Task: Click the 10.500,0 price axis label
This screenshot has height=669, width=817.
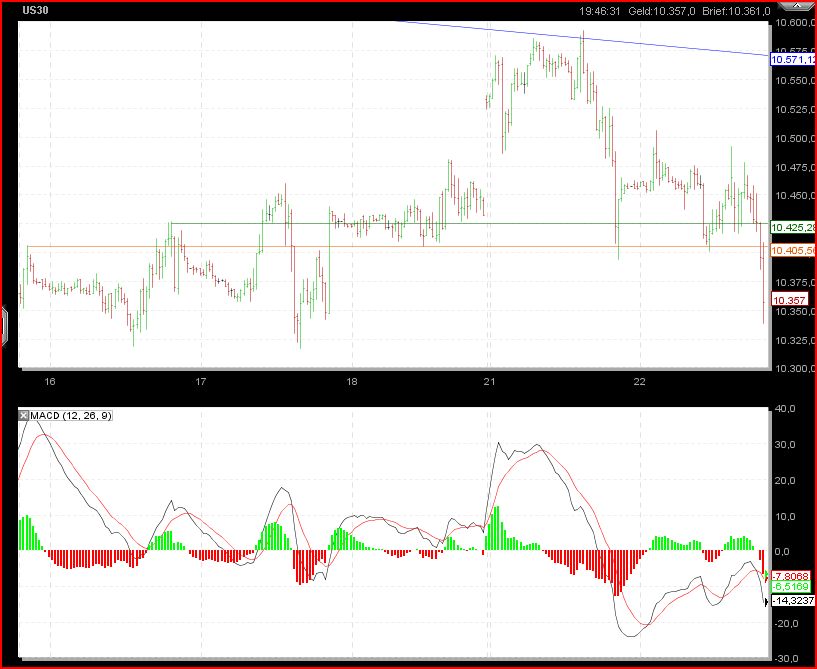Action: click(795, 139)
